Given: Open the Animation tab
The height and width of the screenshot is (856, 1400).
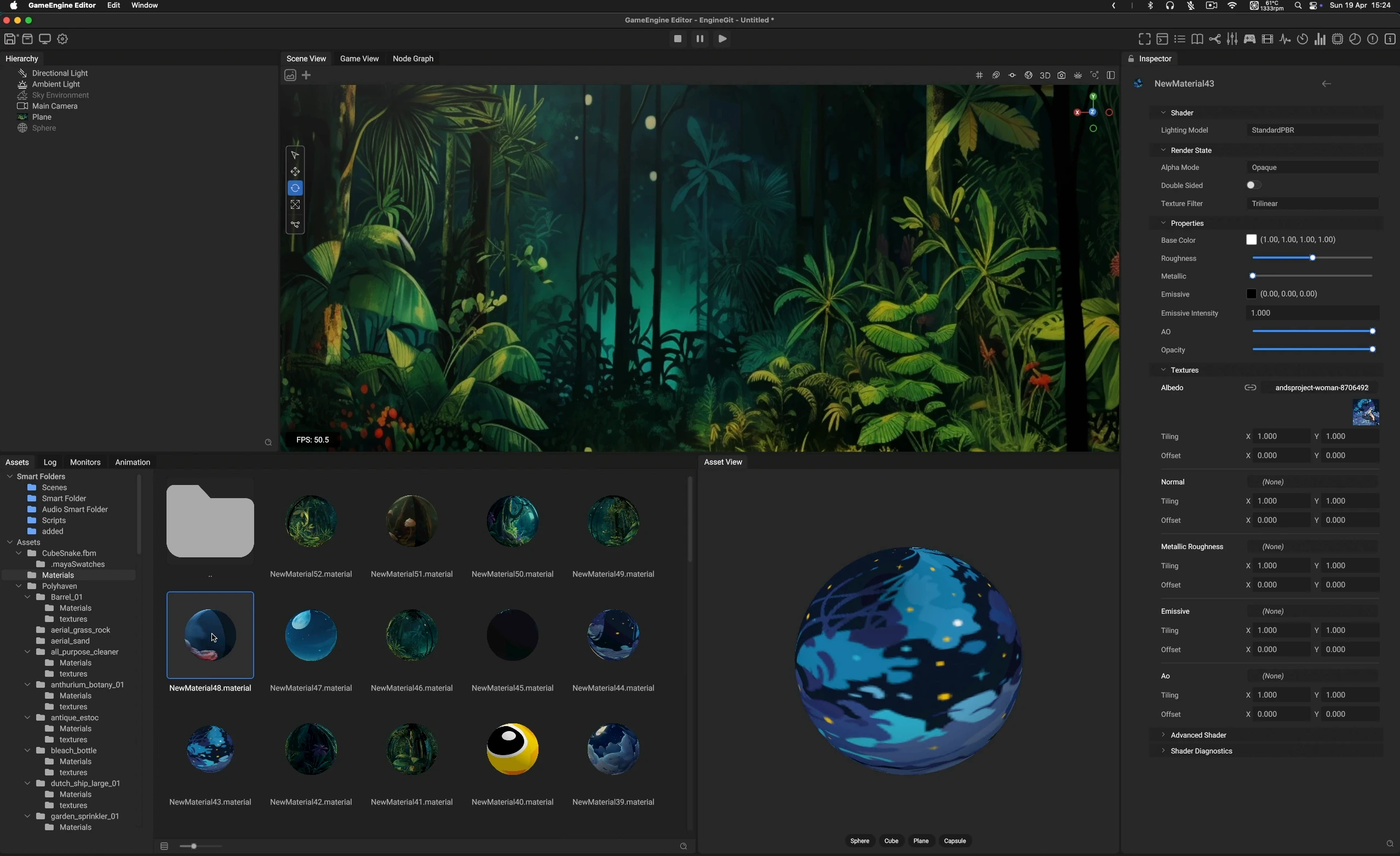Looking at the screenshot, I should tap(133, 463).
